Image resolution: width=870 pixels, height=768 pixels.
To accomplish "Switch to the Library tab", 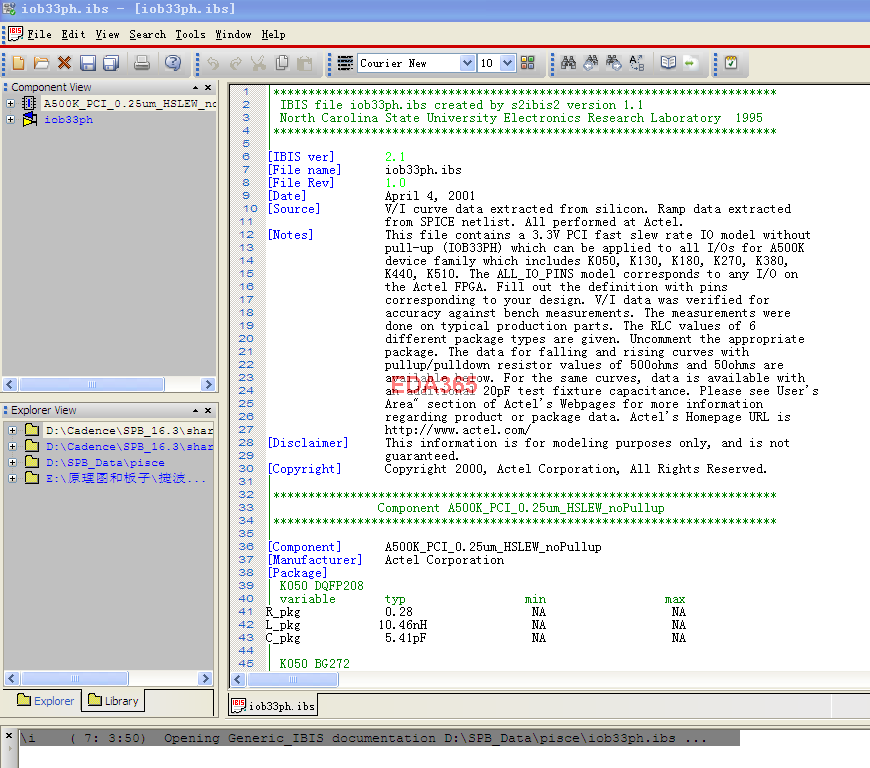I will click(113, 701).
